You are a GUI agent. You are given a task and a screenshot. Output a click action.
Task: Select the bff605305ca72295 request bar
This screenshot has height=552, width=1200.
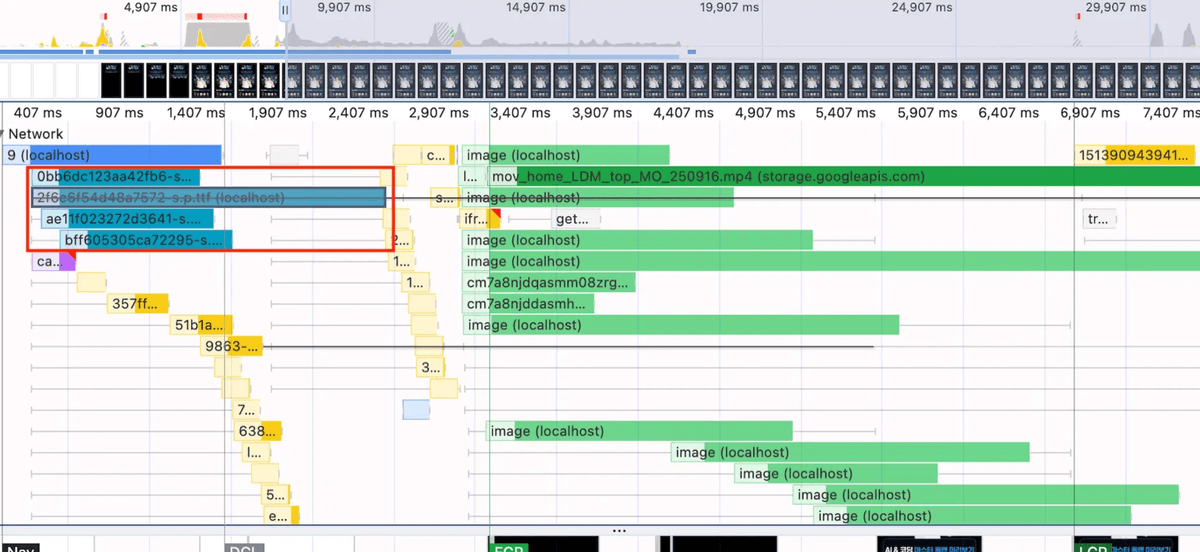click(x=146, y=240)
